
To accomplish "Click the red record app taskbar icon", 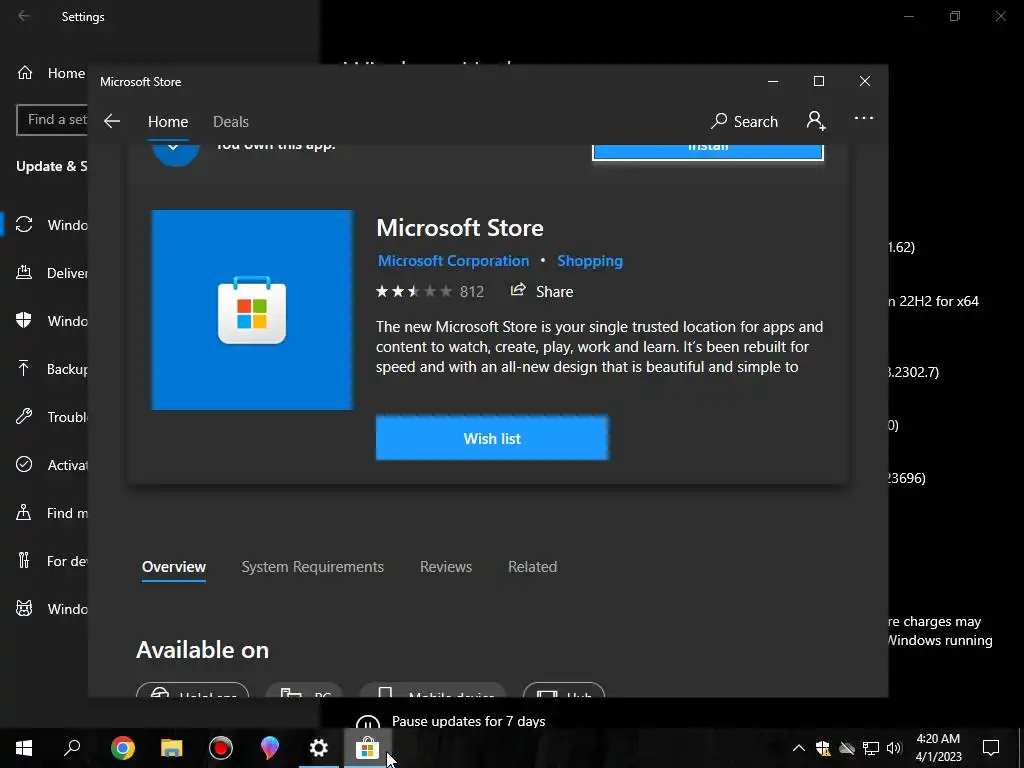I will (x=221, y=748).
